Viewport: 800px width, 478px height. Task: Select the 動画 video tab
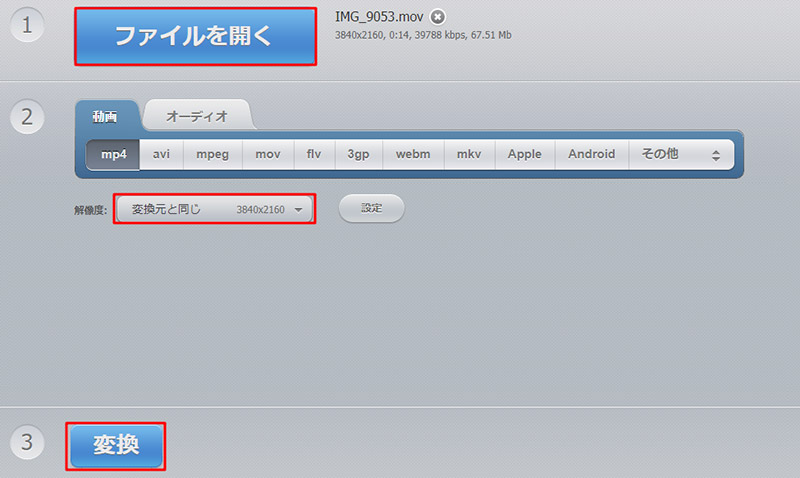pos(105,116)
